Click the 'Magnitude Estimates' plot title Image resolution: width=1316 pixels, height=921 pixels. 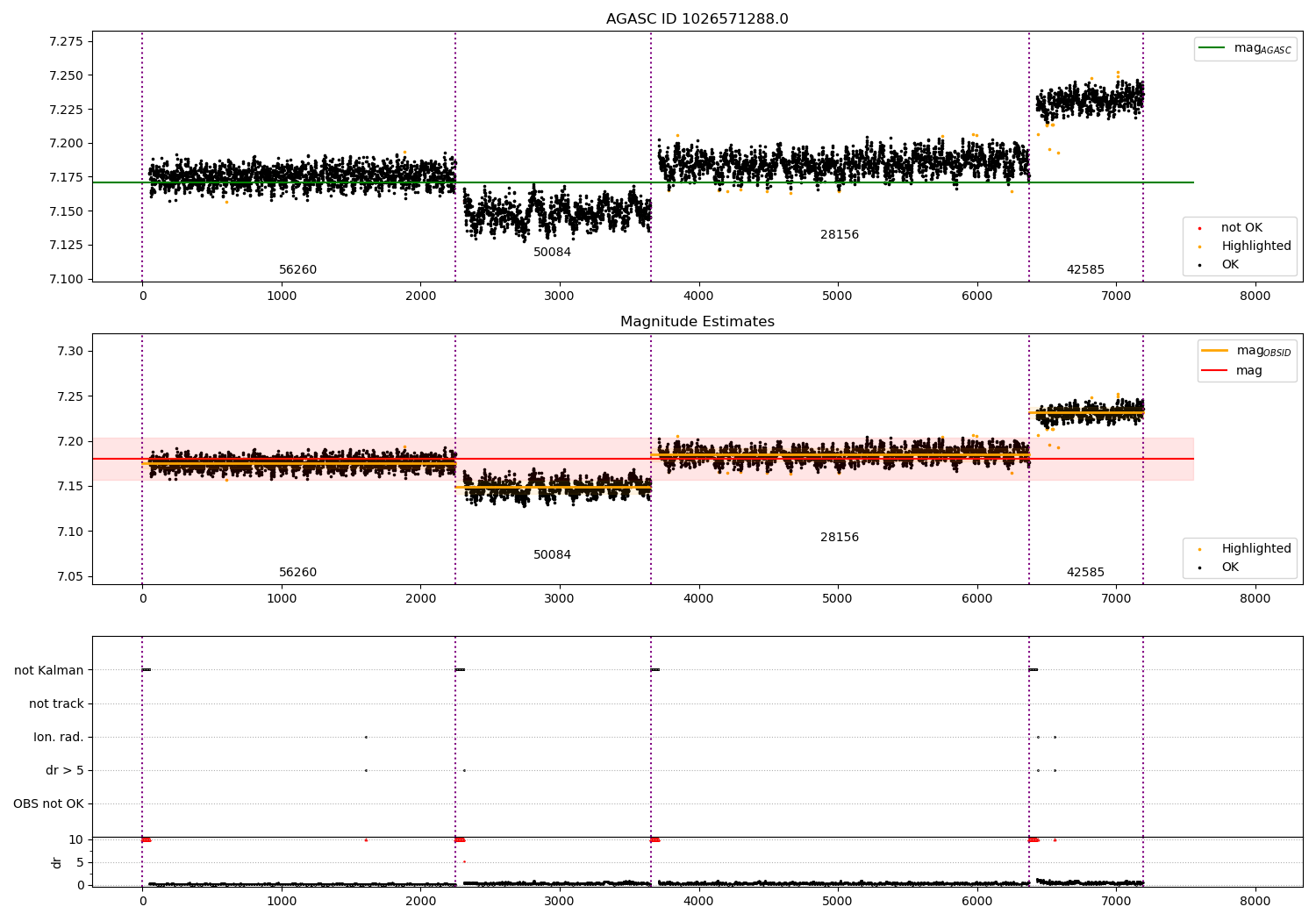coord(697,322)
